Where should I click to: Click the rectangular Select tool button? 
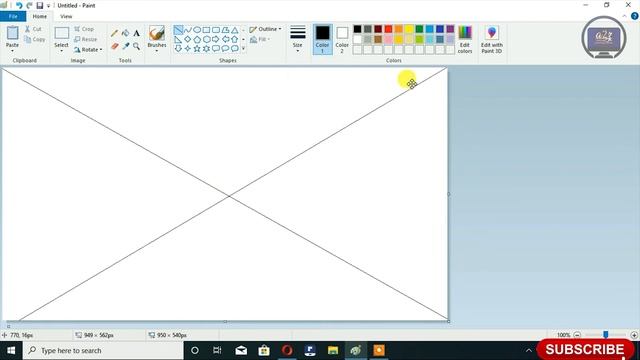(62, 36)
